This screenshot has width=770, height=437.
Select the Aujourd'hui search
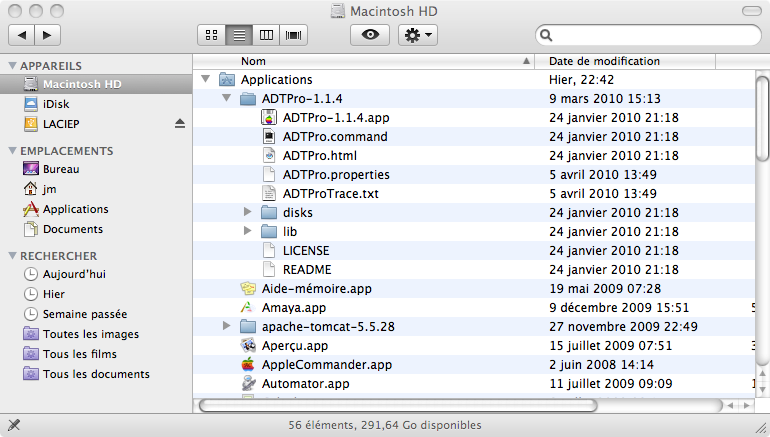(x=74, y=274)
